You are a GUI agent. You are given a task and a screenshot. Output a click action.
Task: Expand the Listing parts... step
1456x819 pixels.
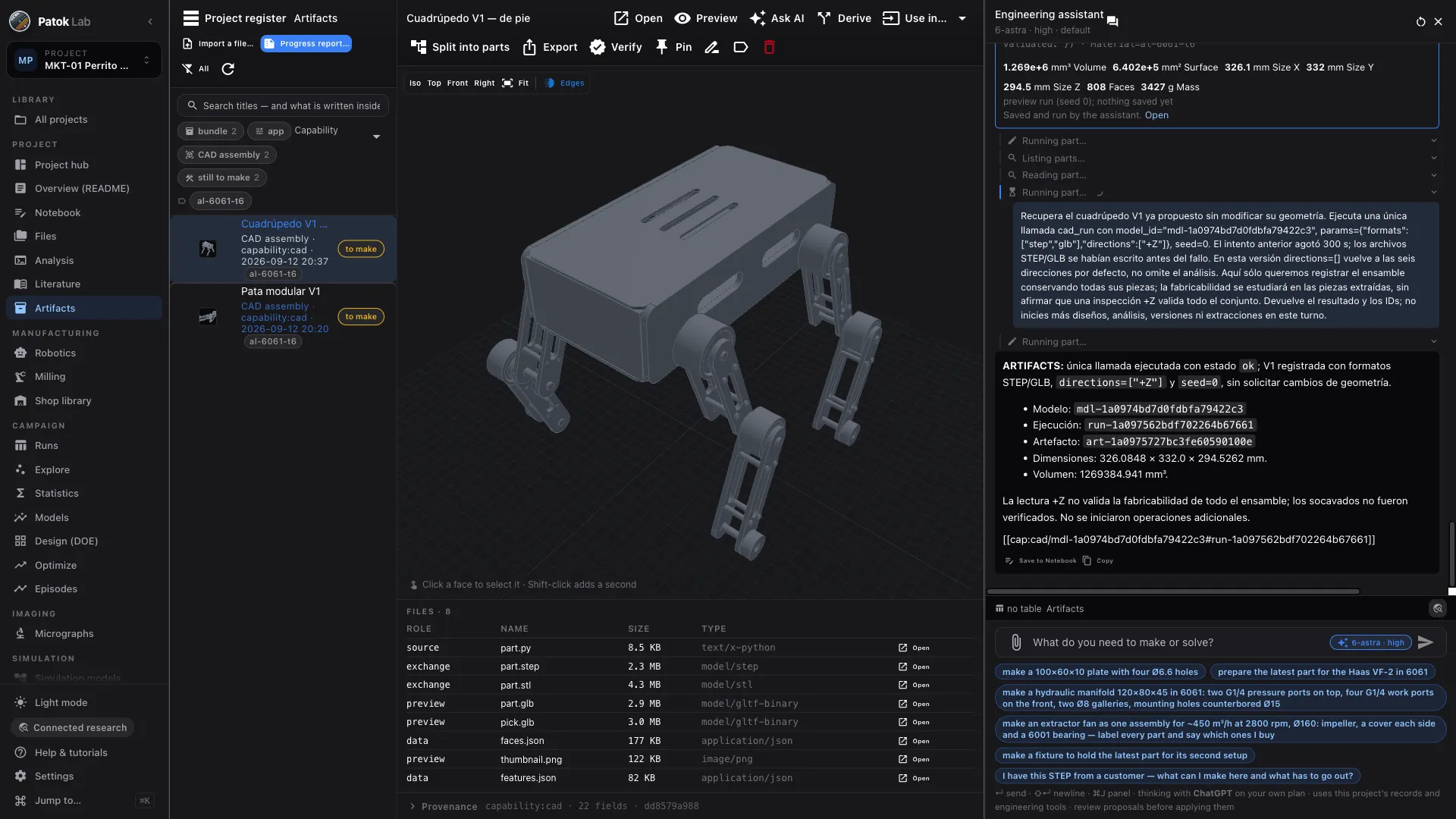[x=1222, y=158]
